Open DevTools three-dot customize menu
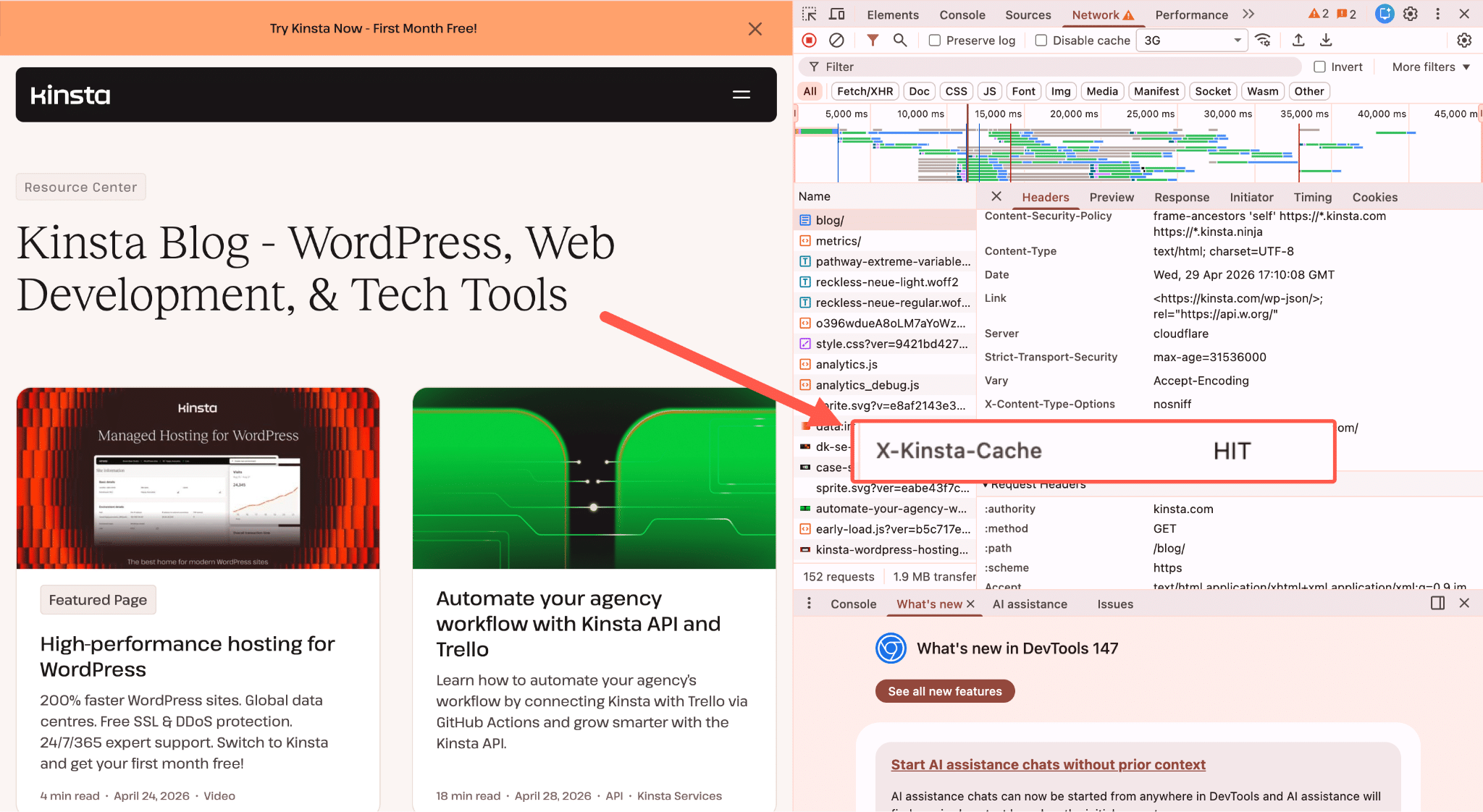 coord(1438,14)
